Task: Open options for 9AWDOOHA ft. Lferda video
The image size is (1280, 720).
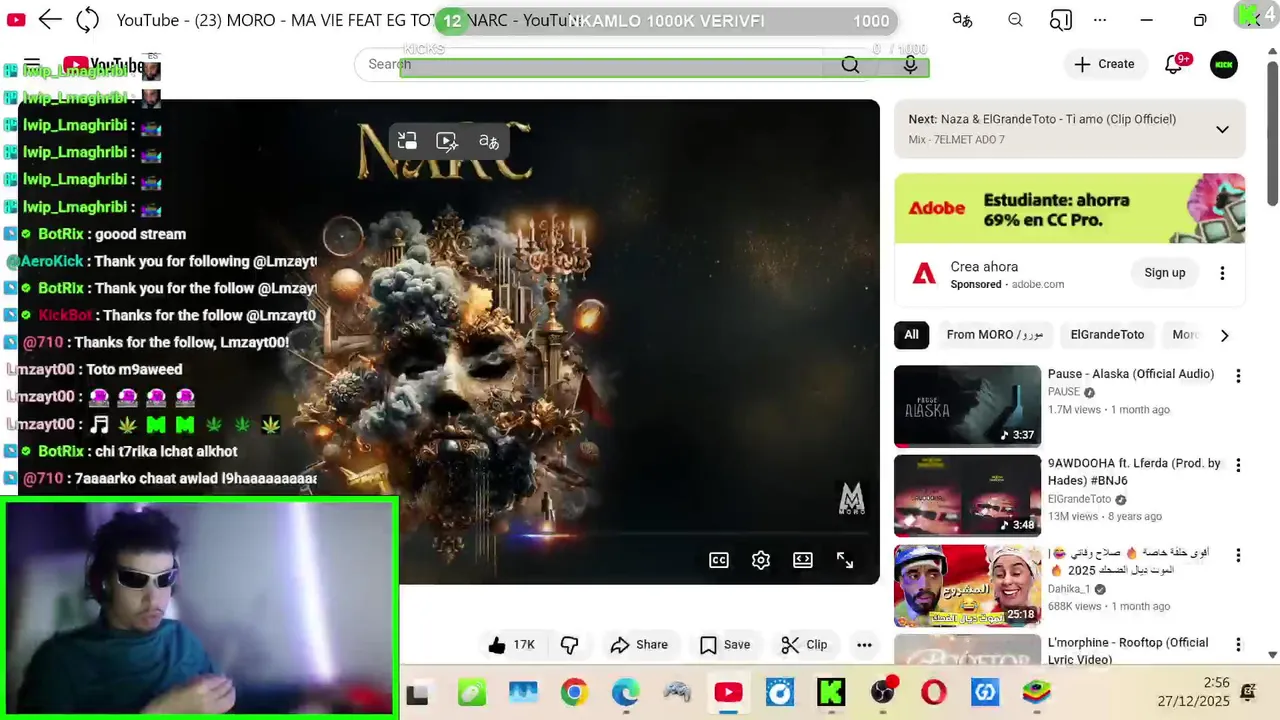Action: (x=1238, y=466)
